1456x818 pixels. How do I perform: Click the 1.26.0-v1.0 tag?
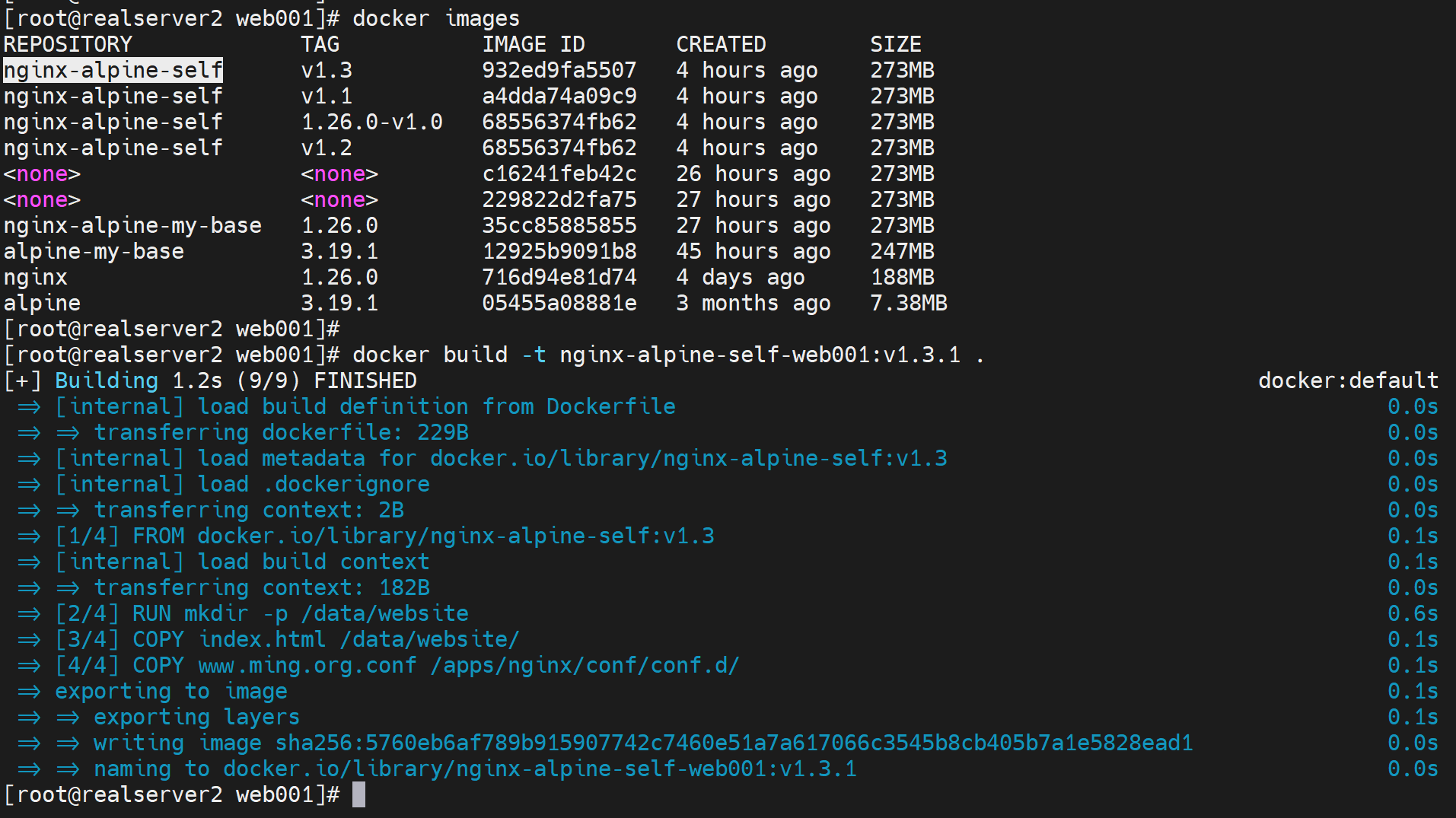pyautogui.click(x=371, y=123)
